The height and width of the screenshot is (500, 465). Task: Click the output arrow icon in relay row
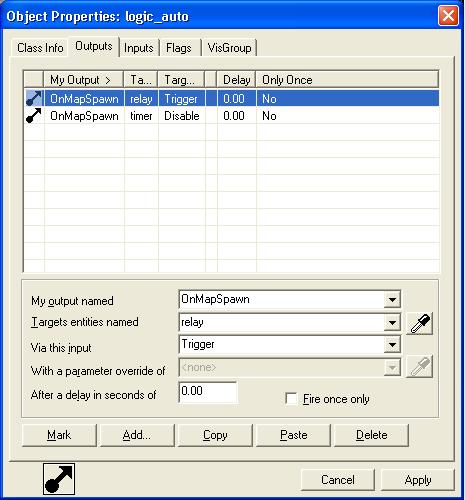click(34, 99)
